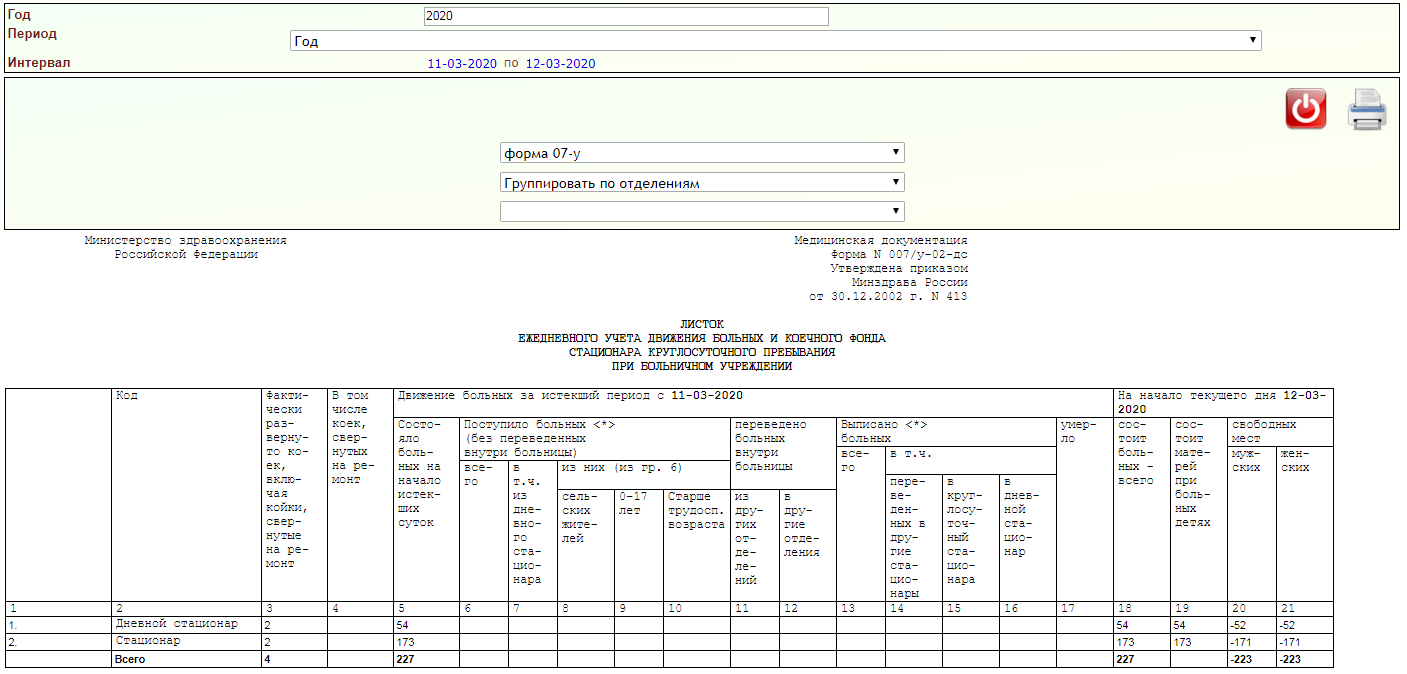Click the ЛИСТОК report title text

(x=701, y=325)
